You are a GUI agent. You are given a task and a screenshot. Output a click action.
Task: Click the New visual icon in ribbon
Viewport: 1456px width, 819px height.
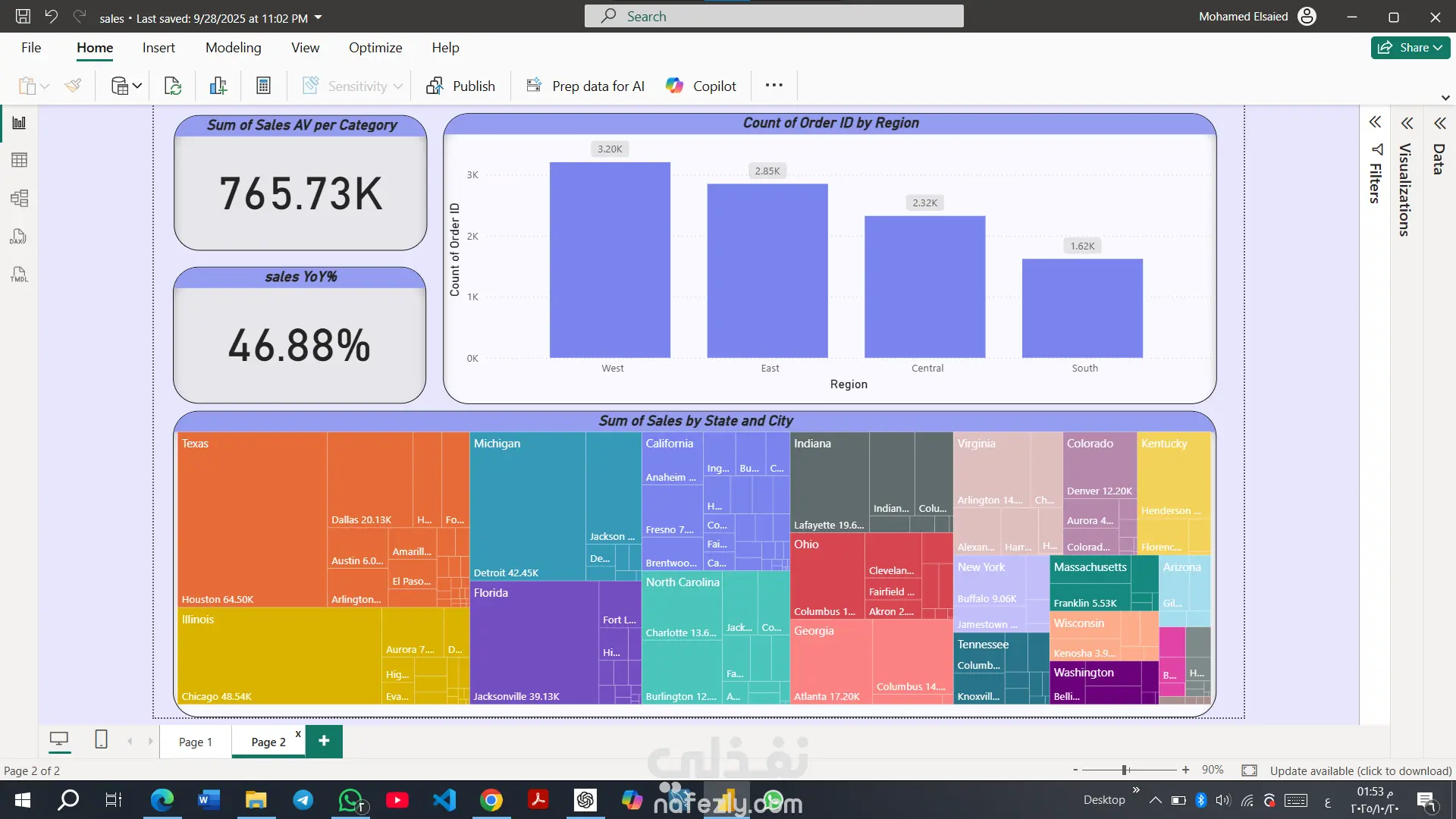click(218, 86)
